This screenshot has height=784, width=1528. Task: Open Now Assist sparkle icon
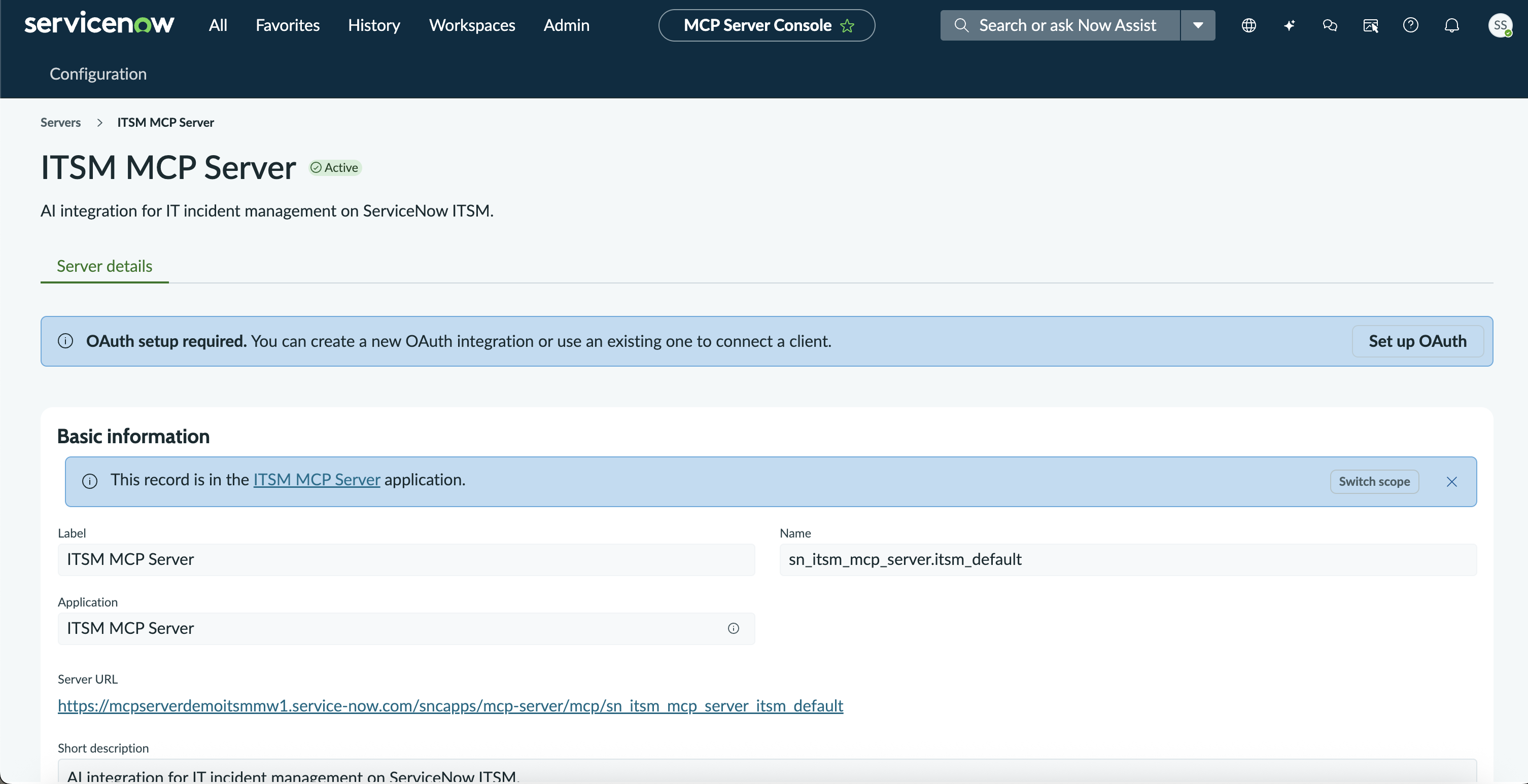[x=1290, y=25]
